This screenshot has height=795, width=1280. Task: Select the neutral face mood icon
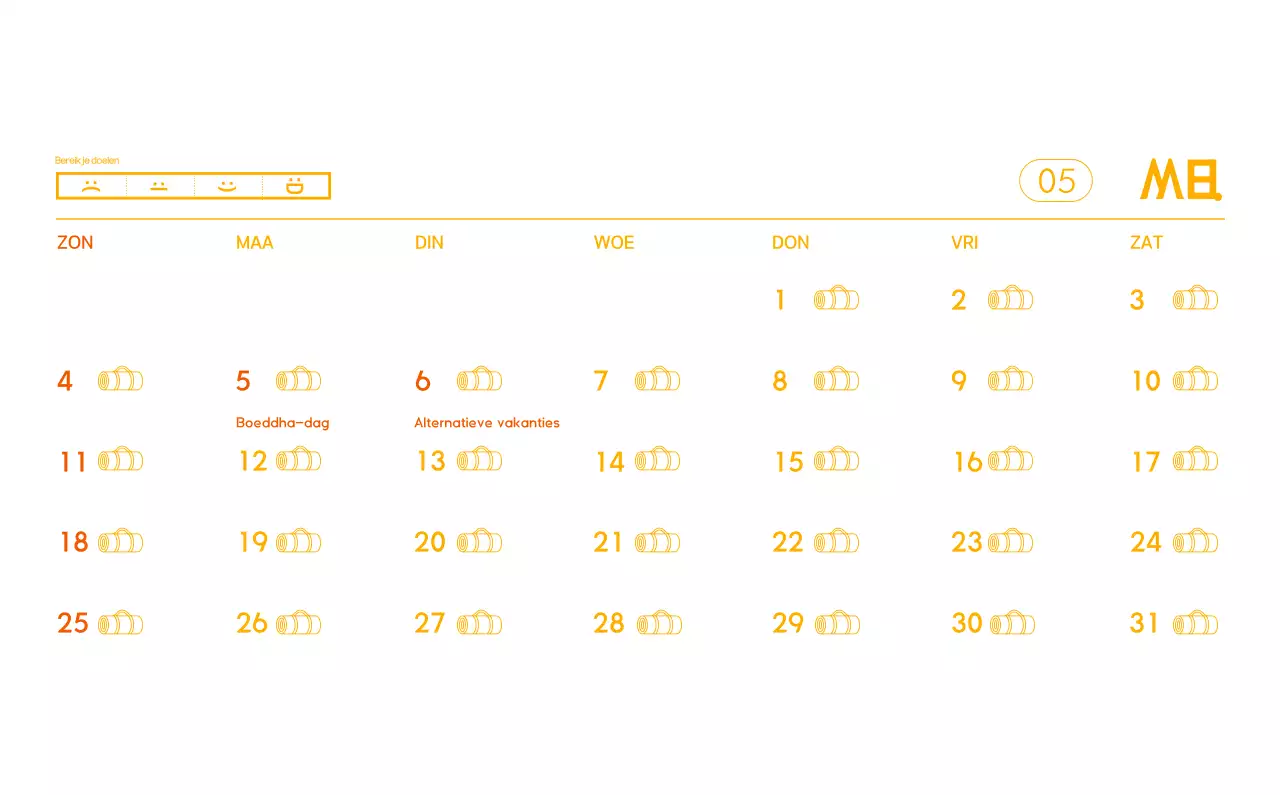(159, 186)
